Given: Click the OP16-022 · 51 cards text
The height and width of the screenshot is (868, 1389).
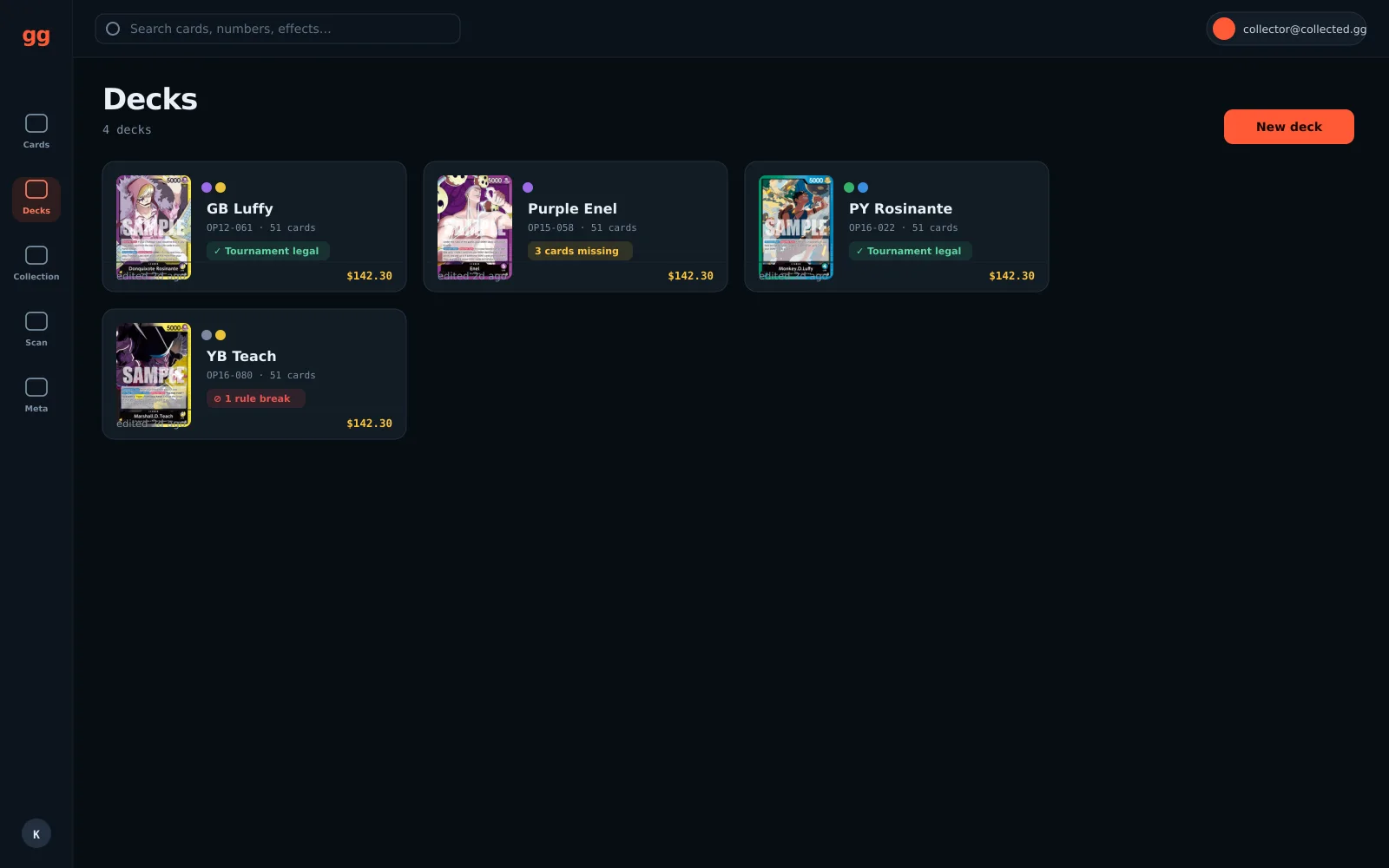Looking at the screenshot, I should (904, 228).
